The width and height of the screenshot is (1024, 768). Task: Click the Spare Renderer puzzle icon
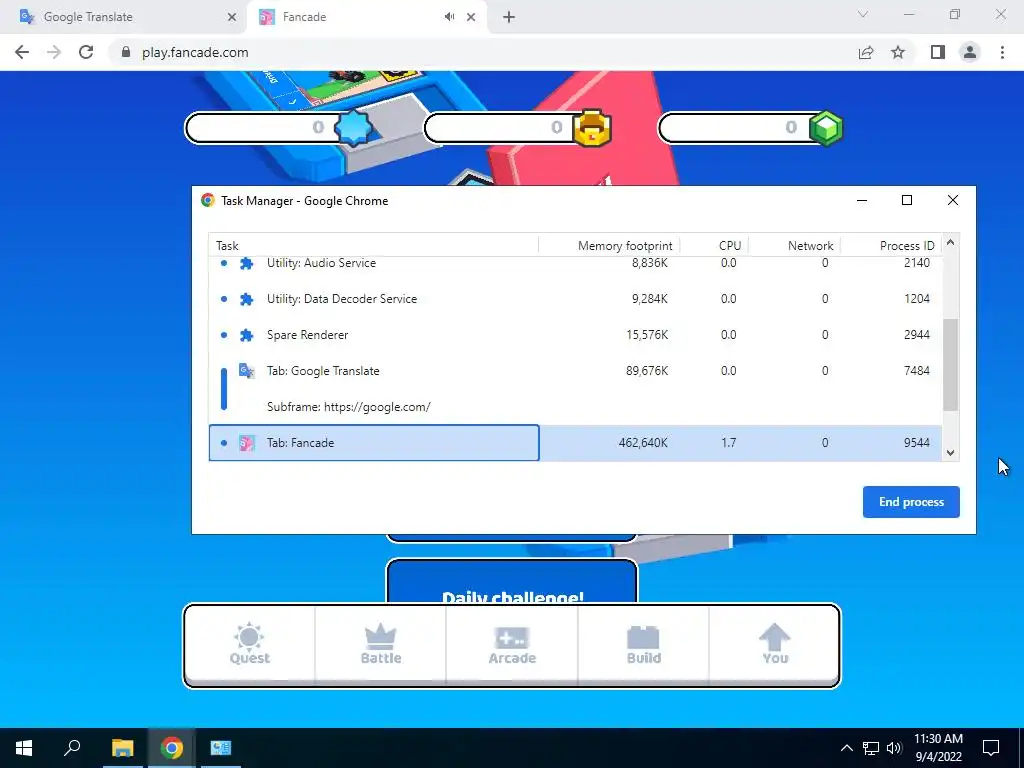pyautogui.click(x=246, y=335)
